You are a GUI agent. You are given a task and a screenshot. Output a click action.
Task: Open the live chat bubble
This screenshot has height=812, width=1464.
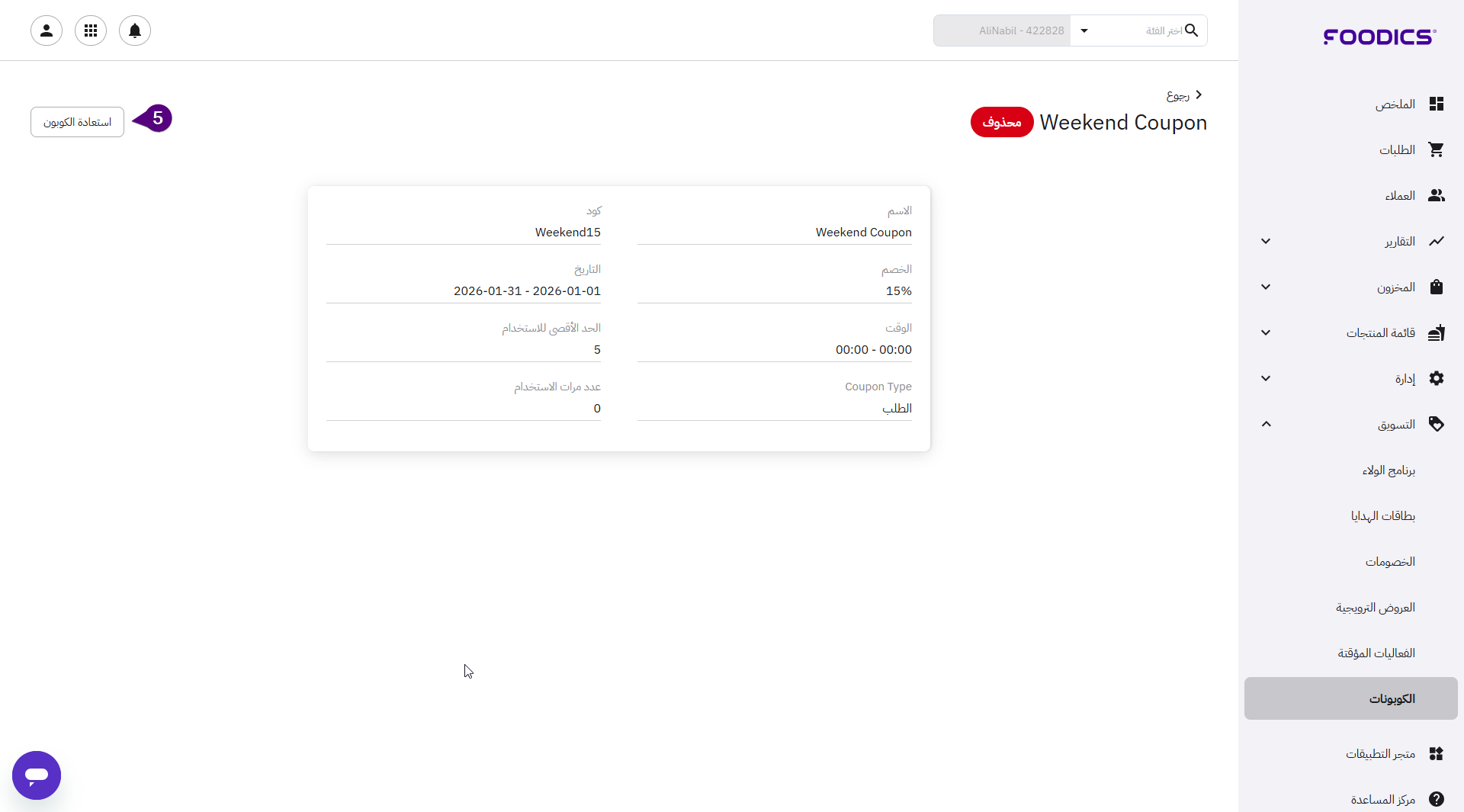(37, 775)
